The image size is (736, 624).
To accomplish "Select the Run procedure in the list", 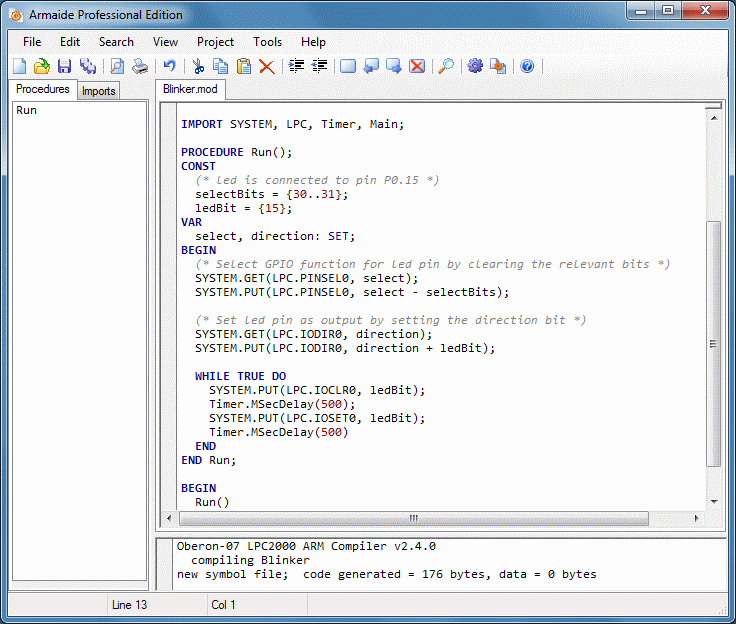I will tap(27, 110).
